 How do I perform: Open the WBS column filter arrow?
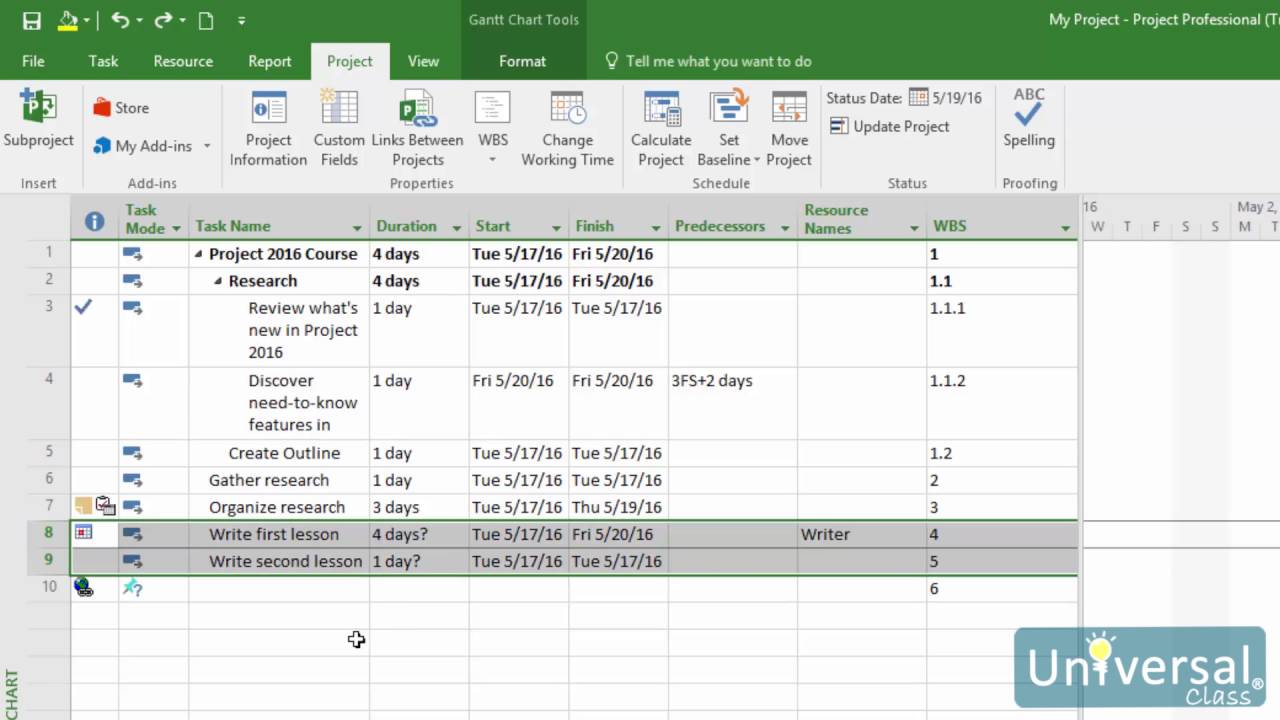[x=1065, y=228]
